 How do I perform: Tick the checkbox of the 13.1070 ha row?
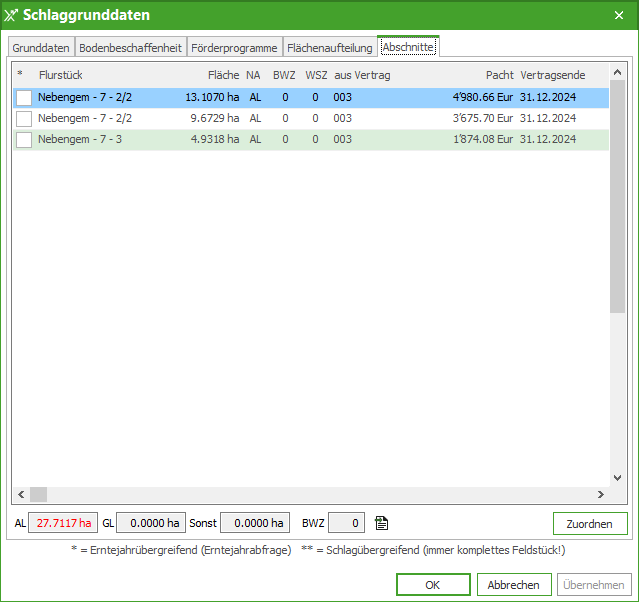click(x=24, y=98)
